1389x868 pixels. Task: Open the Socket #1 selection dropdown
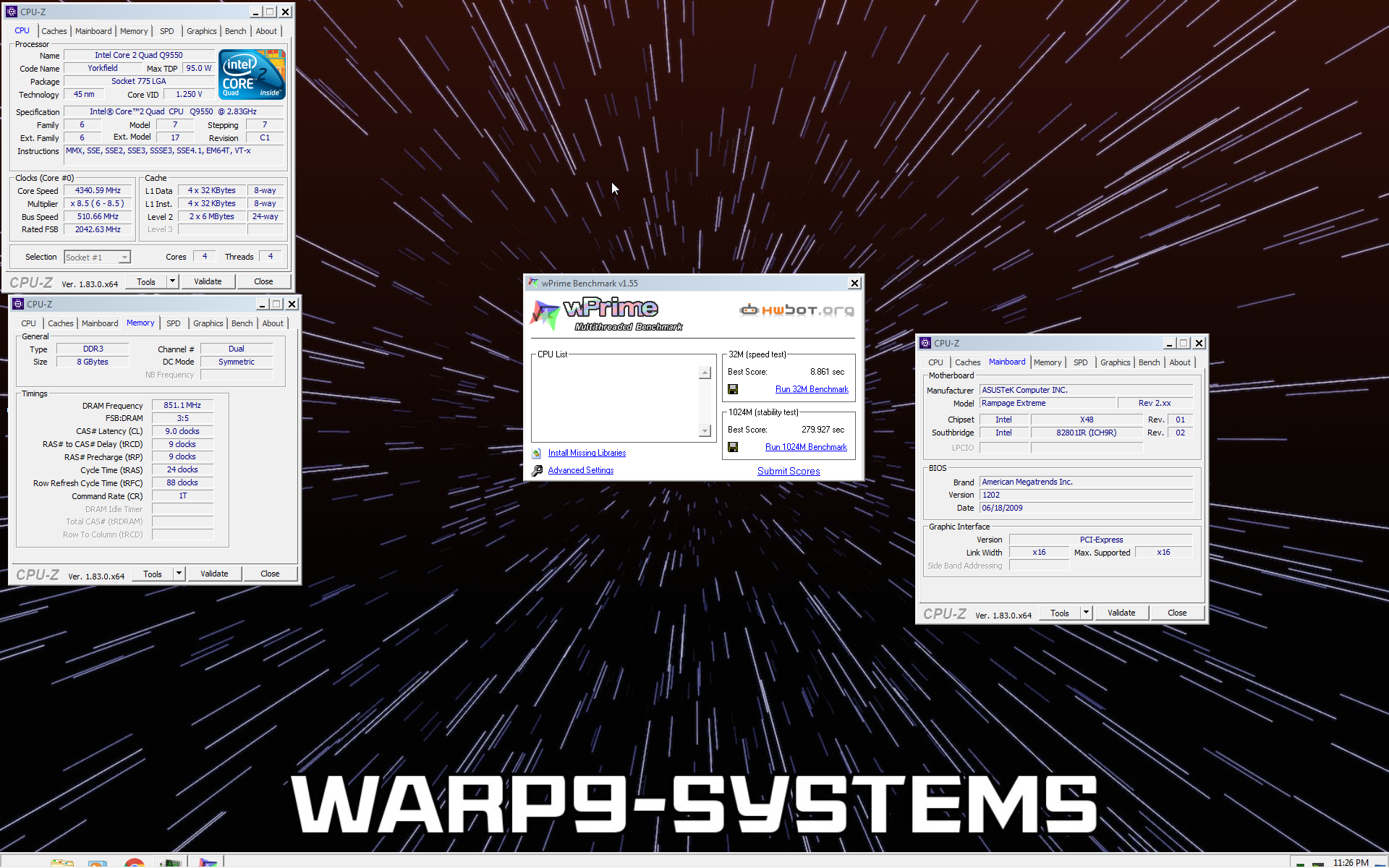point(124,258)
